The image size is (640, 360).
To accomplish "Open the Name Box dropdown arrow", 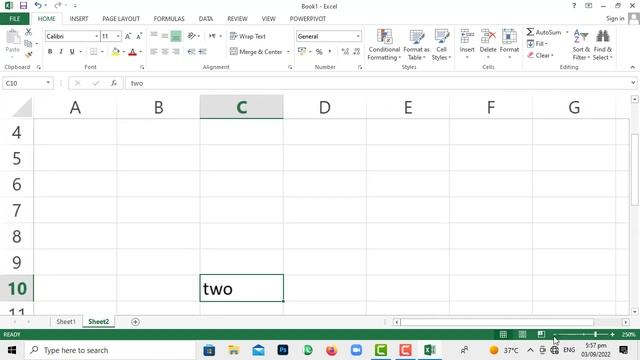I will 48,83.
